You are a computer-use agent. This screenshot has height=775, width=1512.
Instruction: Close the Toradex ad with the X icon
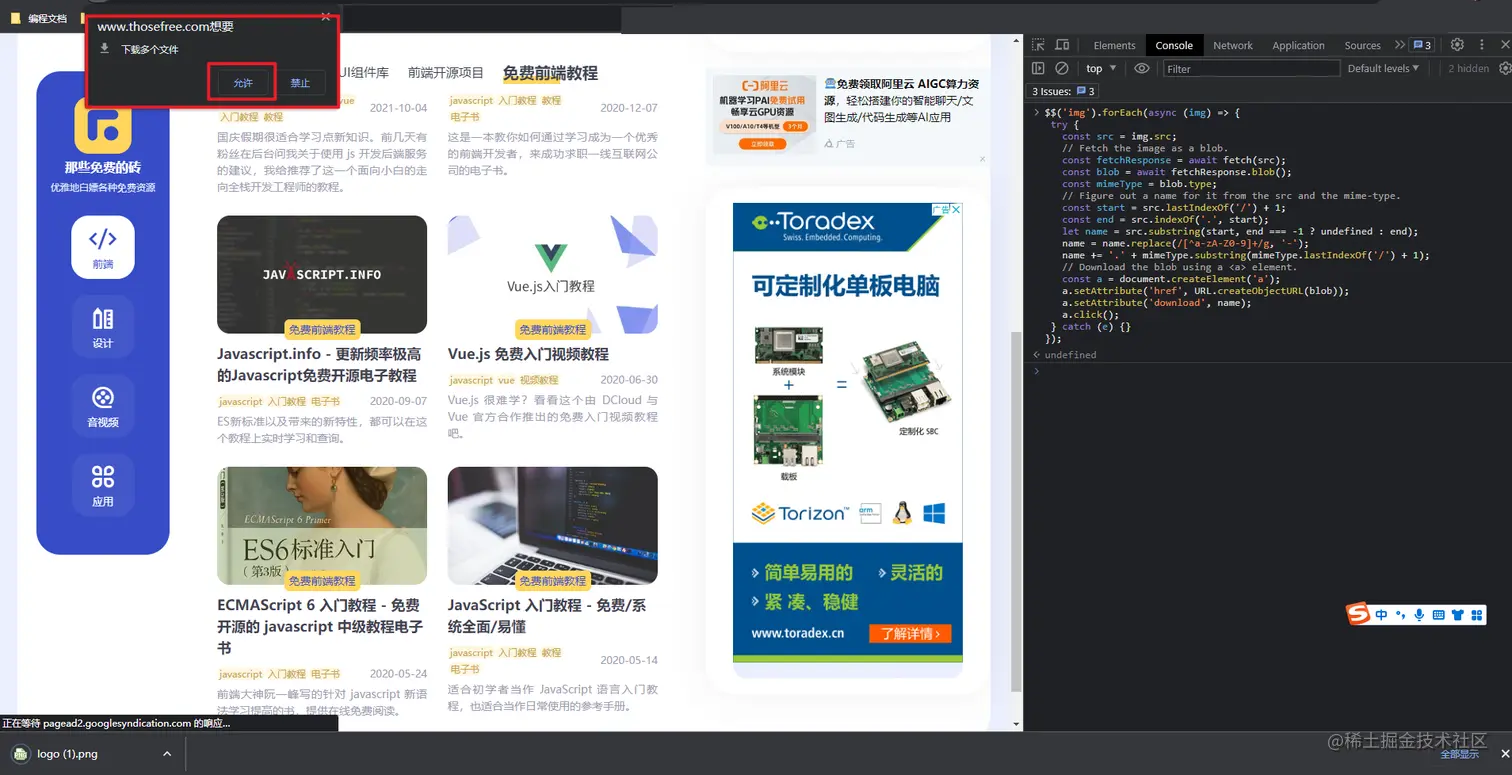(955, 210)
